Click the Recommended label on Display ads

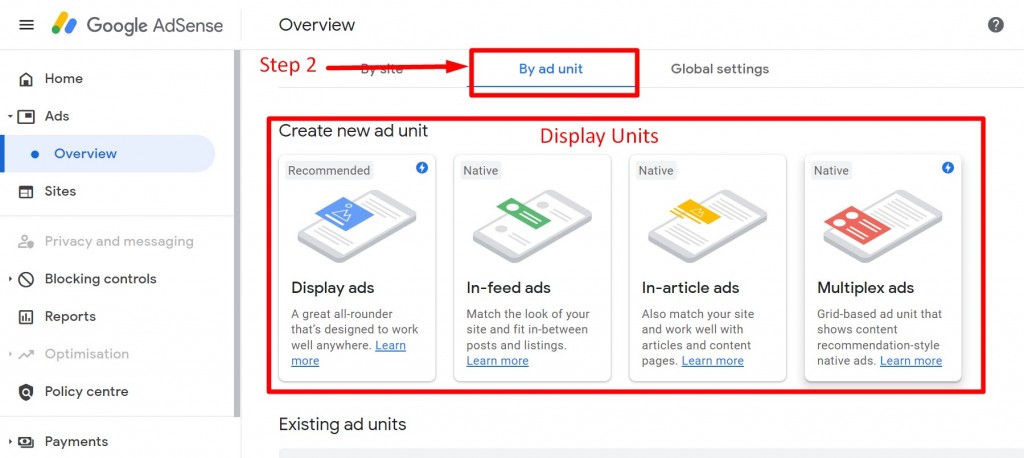point(329,171)
